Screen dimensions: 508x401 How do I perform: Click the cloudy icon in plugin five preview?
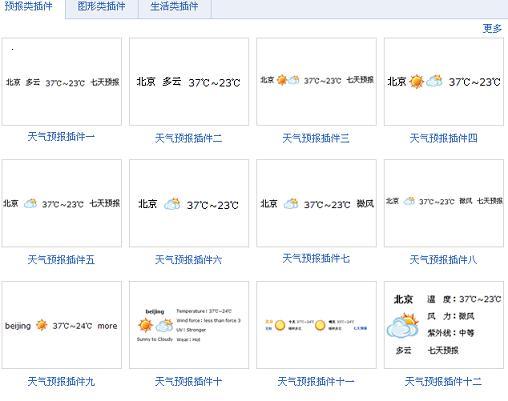pyautogui.click(x=30, y=203)
